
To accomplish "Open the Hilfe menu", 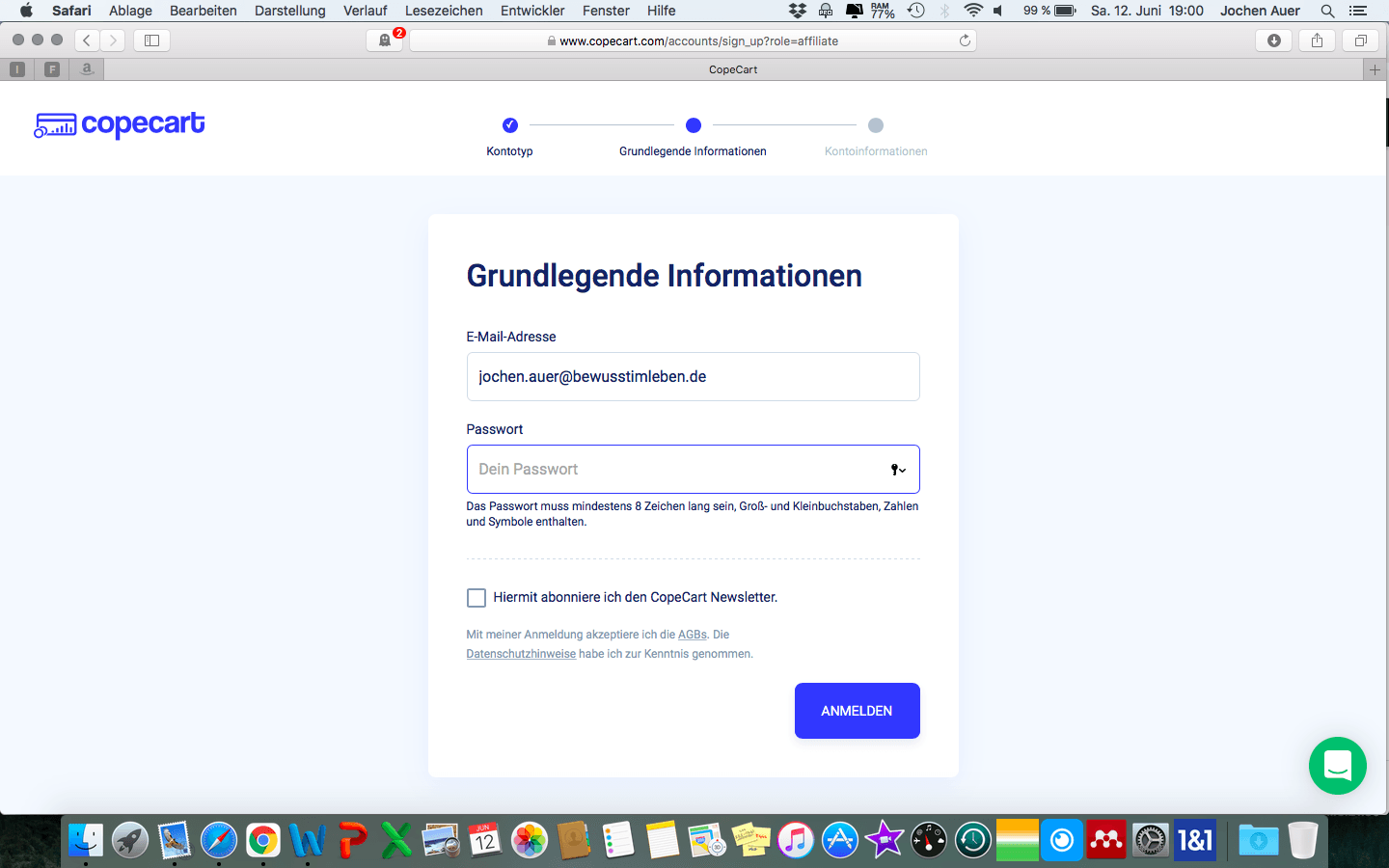I will tap(662, 11).
